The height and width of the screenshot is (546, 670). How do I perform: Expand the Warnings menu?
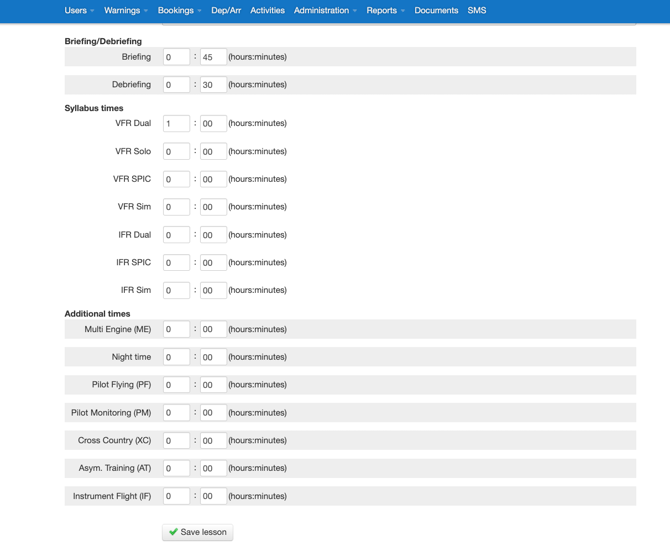[125, 11]
